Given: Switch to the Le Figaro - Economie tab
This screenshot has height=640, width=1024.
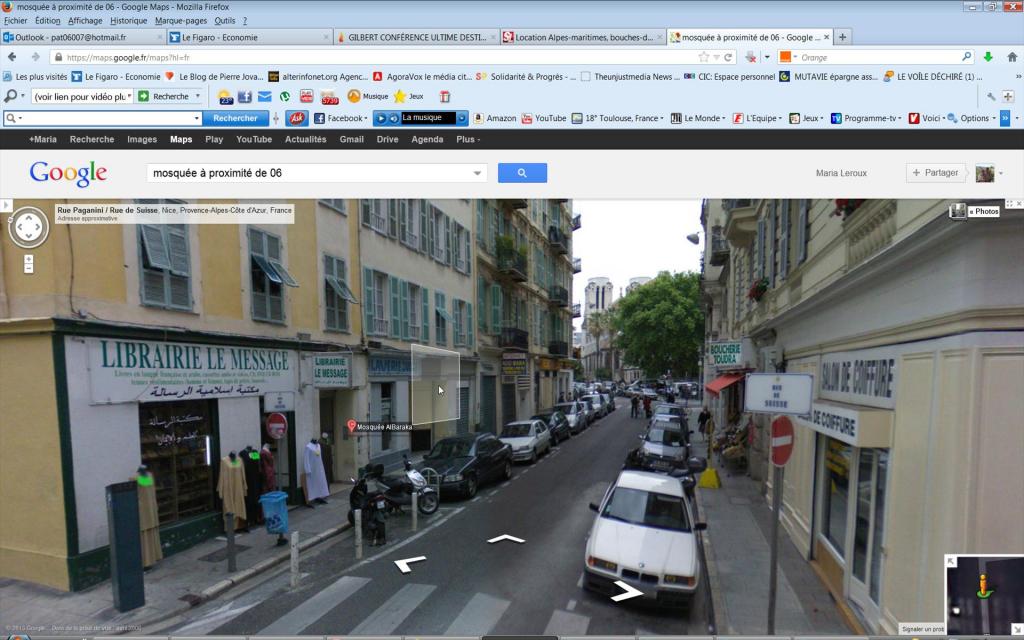Looking at the screenshot, I should coord(250,37).
